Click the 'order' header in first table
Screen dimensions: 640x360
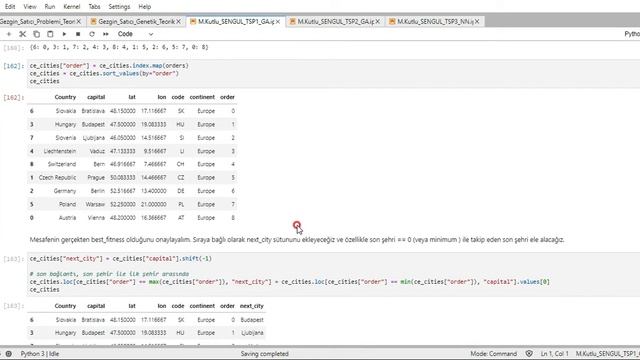click(x=227, y=97)
